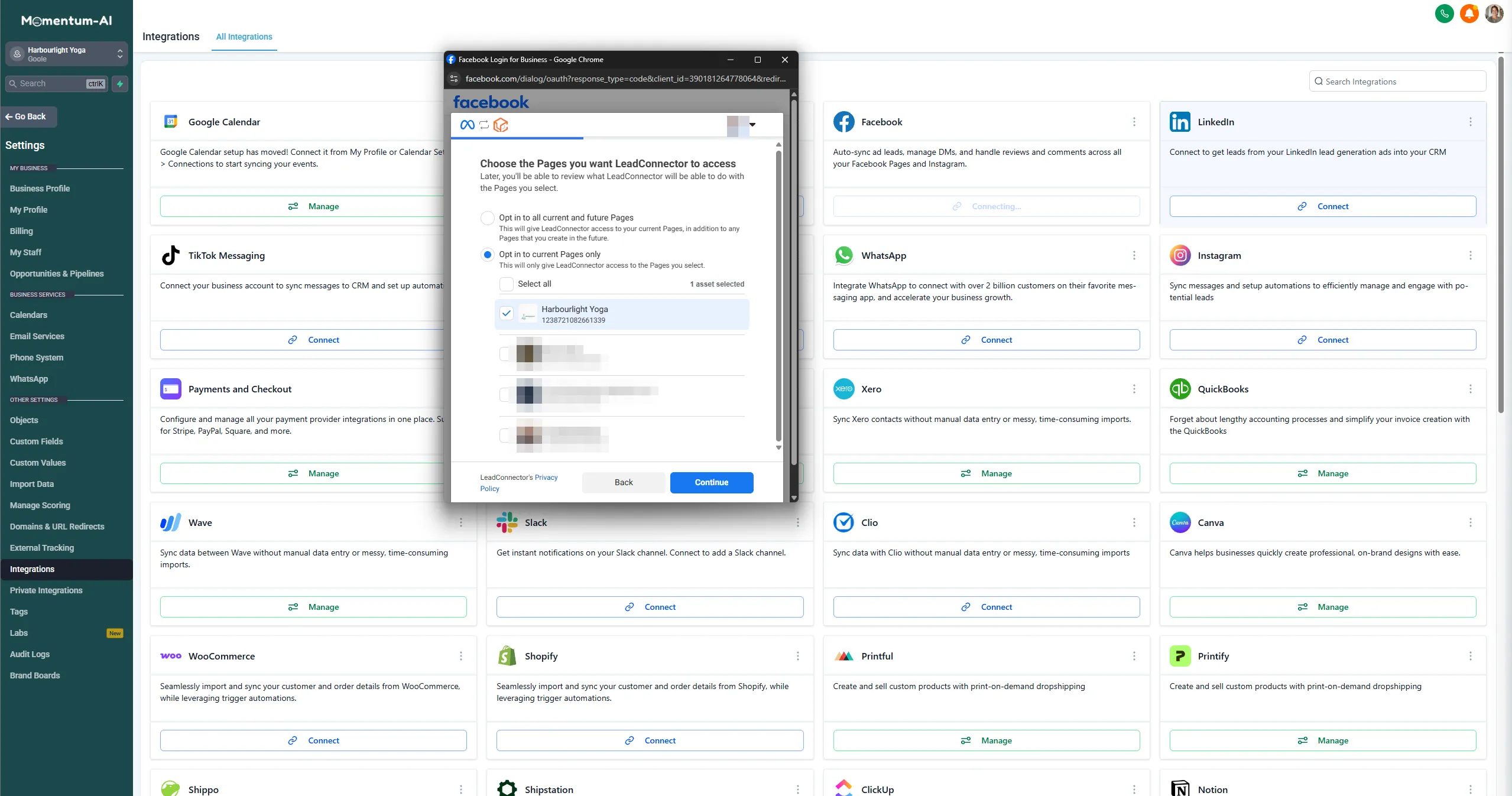Click the green phone dialer icon
Viewport: 1512px width, 796px height.
pyautogui.click(x=1444, y=13)
